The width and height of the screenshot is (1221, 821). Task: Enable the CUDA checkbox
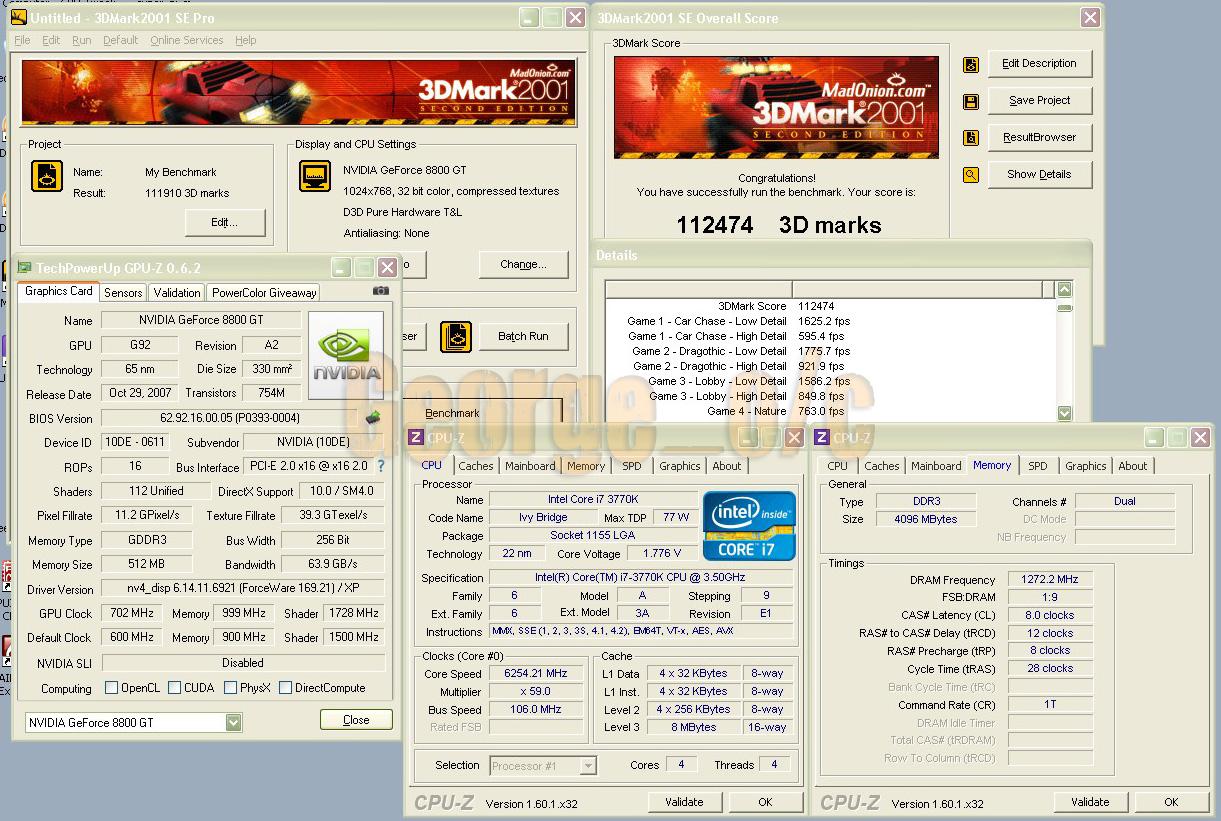(175, 688)
